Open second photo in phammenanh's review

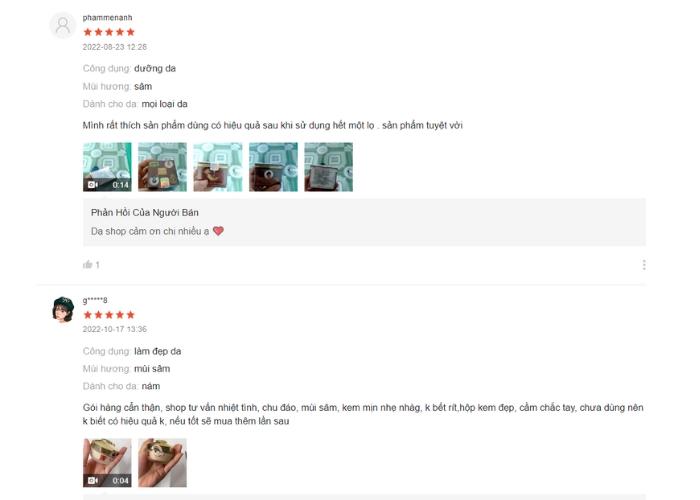tap(162, 167)
